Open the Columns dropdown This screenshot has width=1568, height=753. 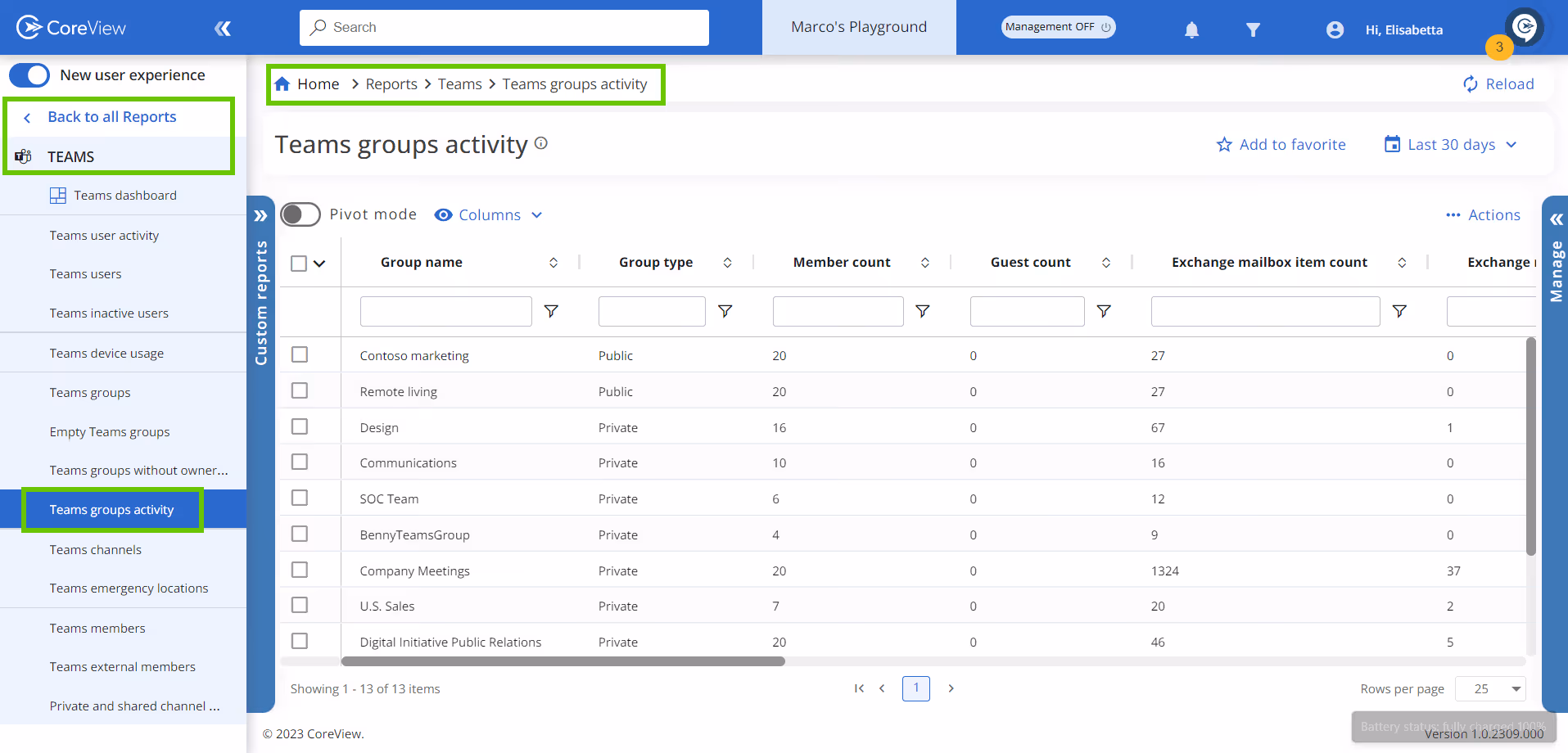click(489, 214)
